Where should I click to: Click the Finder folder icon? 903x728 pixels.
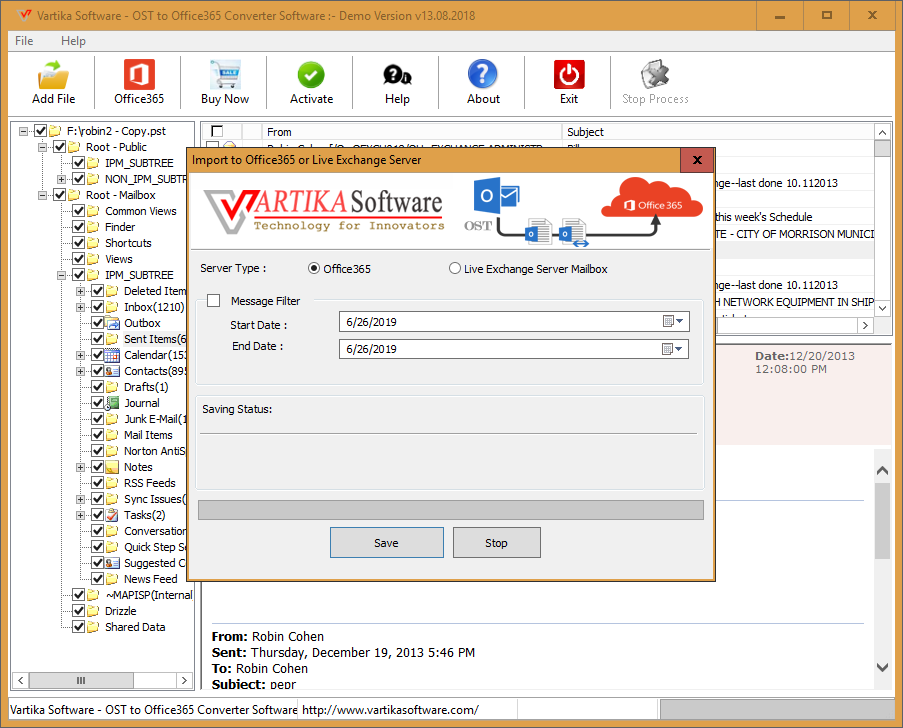pyautogui.click(x=93, y=227)
